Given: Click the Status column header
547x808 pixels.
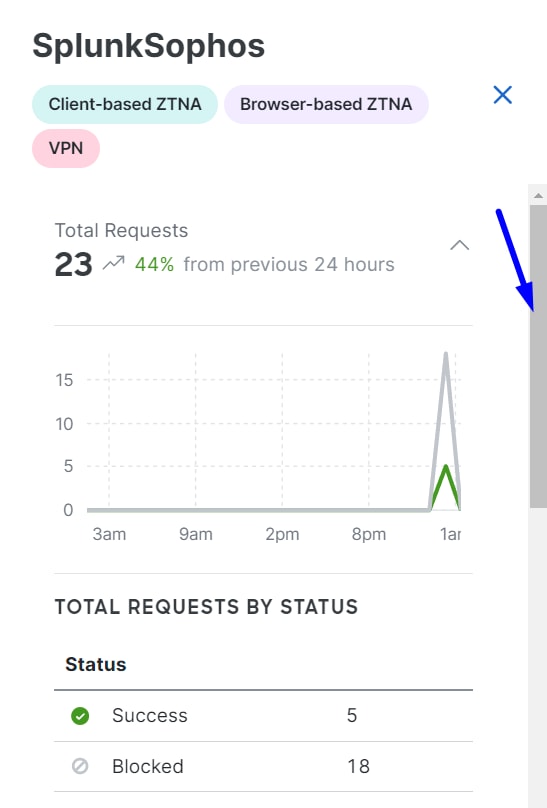Looking at the screenshot, I should [x=96, y=664].
